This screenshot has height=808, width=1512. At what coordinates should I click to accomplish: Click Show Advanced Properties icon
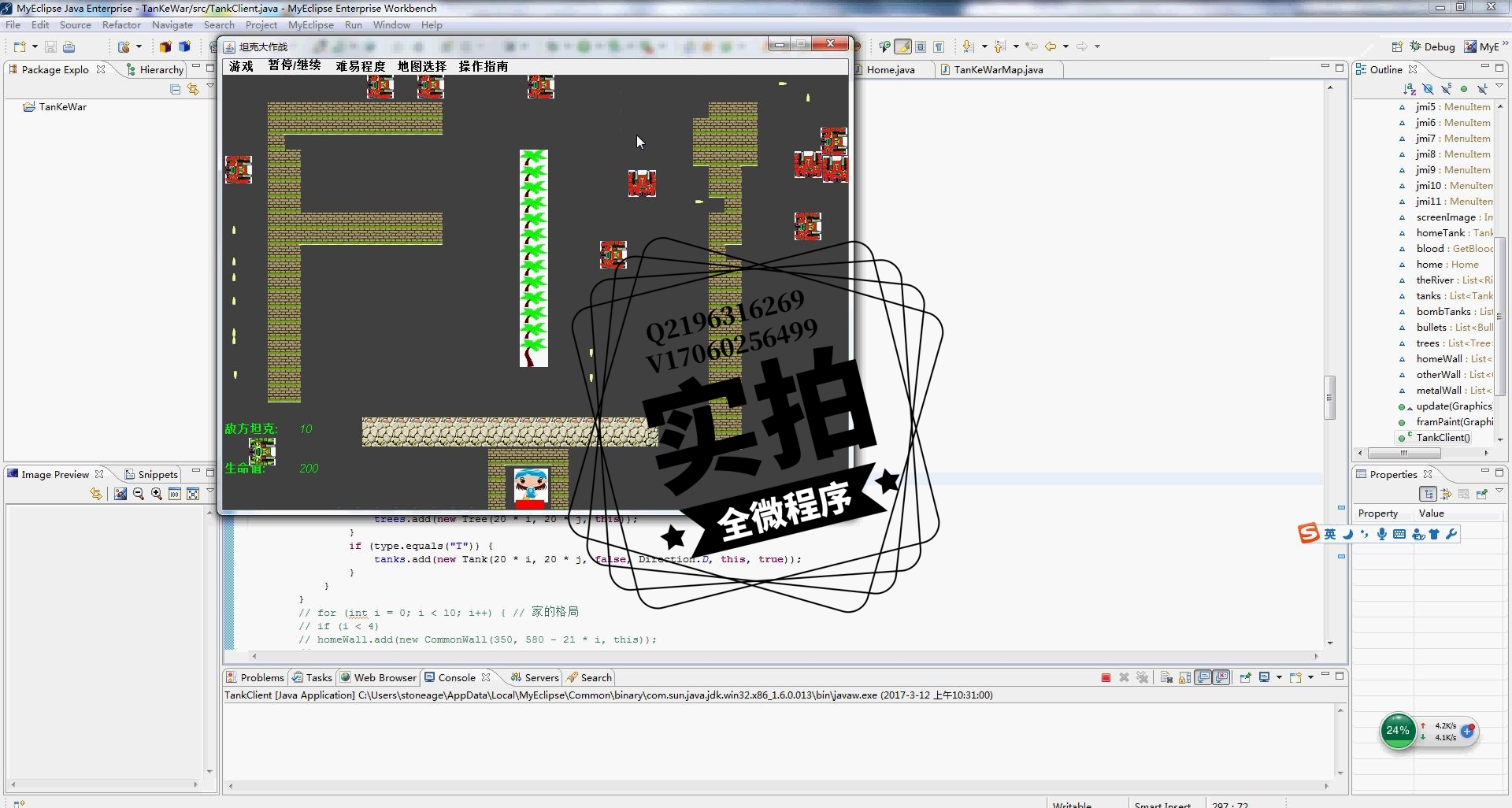coord(1447,495)
